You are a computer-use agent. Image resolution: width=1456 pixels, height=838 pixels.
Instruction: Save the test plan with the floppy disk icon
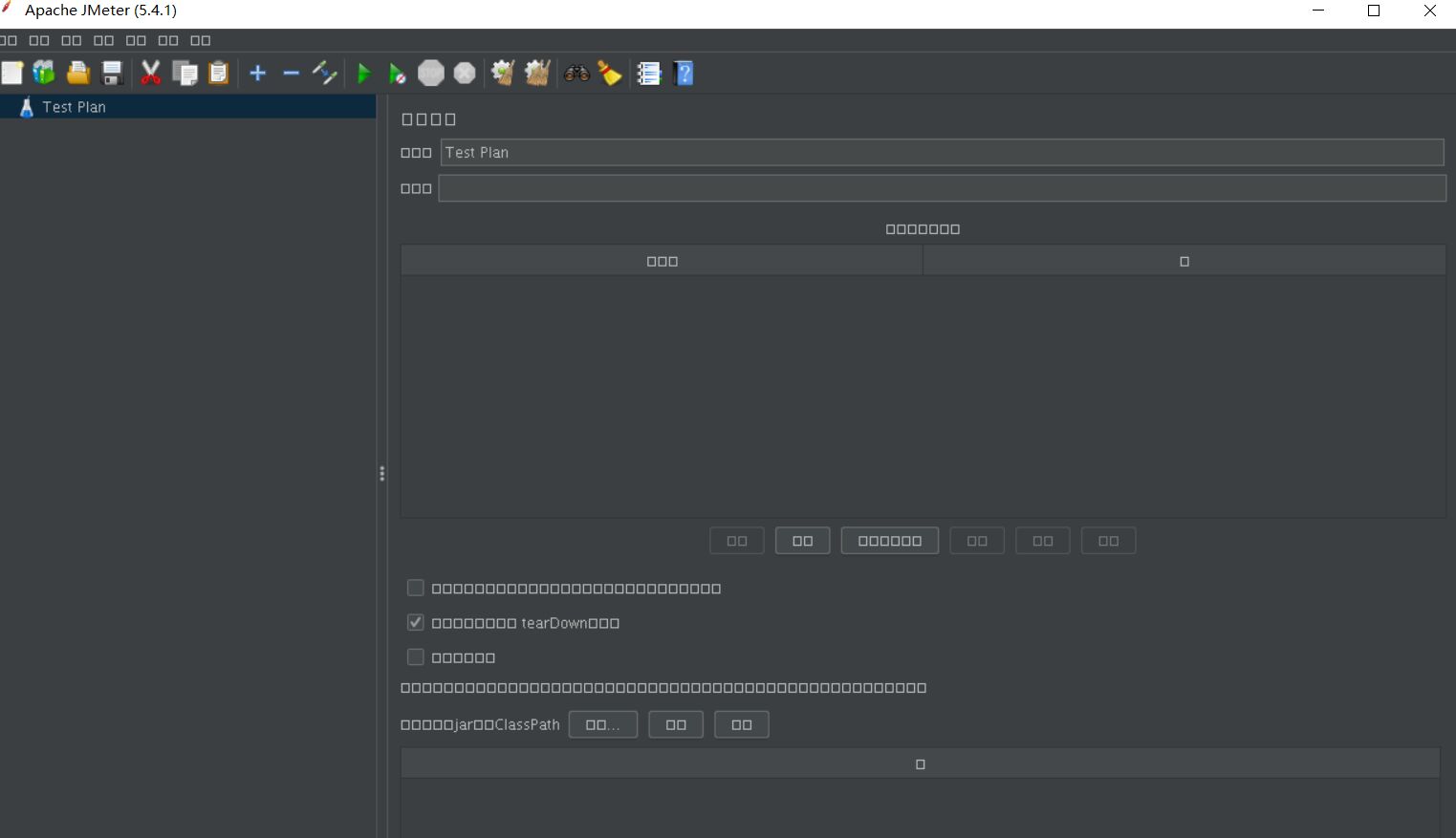(x=112, y=74)
